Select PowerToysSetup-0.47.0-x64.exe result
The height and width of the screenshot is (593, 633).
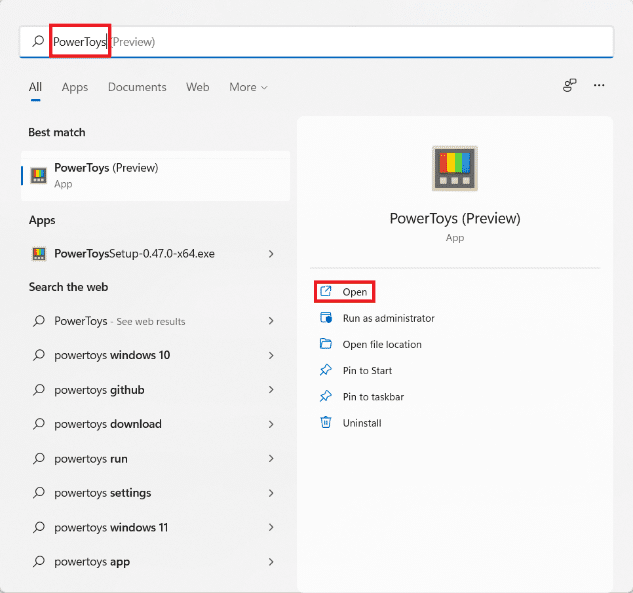coord(155,254)
